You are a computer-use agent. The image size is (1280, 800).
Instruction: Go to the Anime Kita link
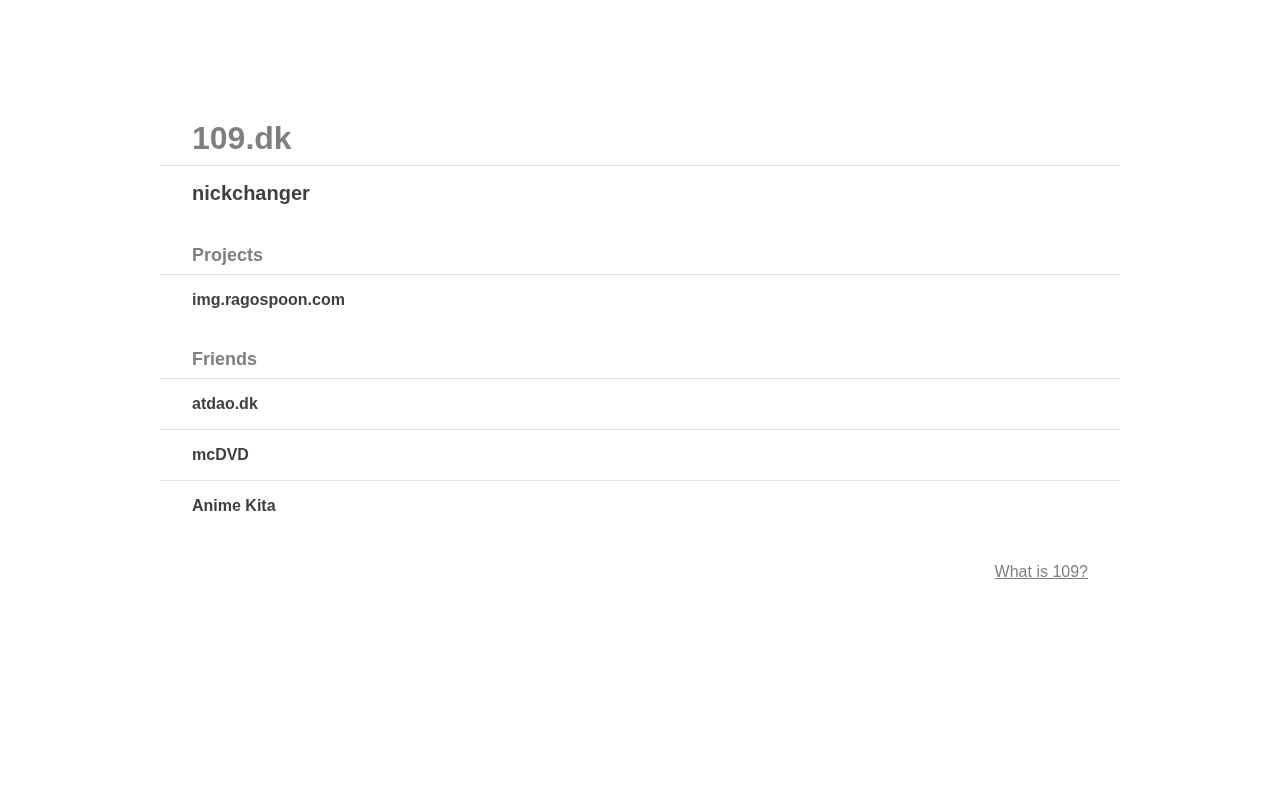[x=233, y=505]
